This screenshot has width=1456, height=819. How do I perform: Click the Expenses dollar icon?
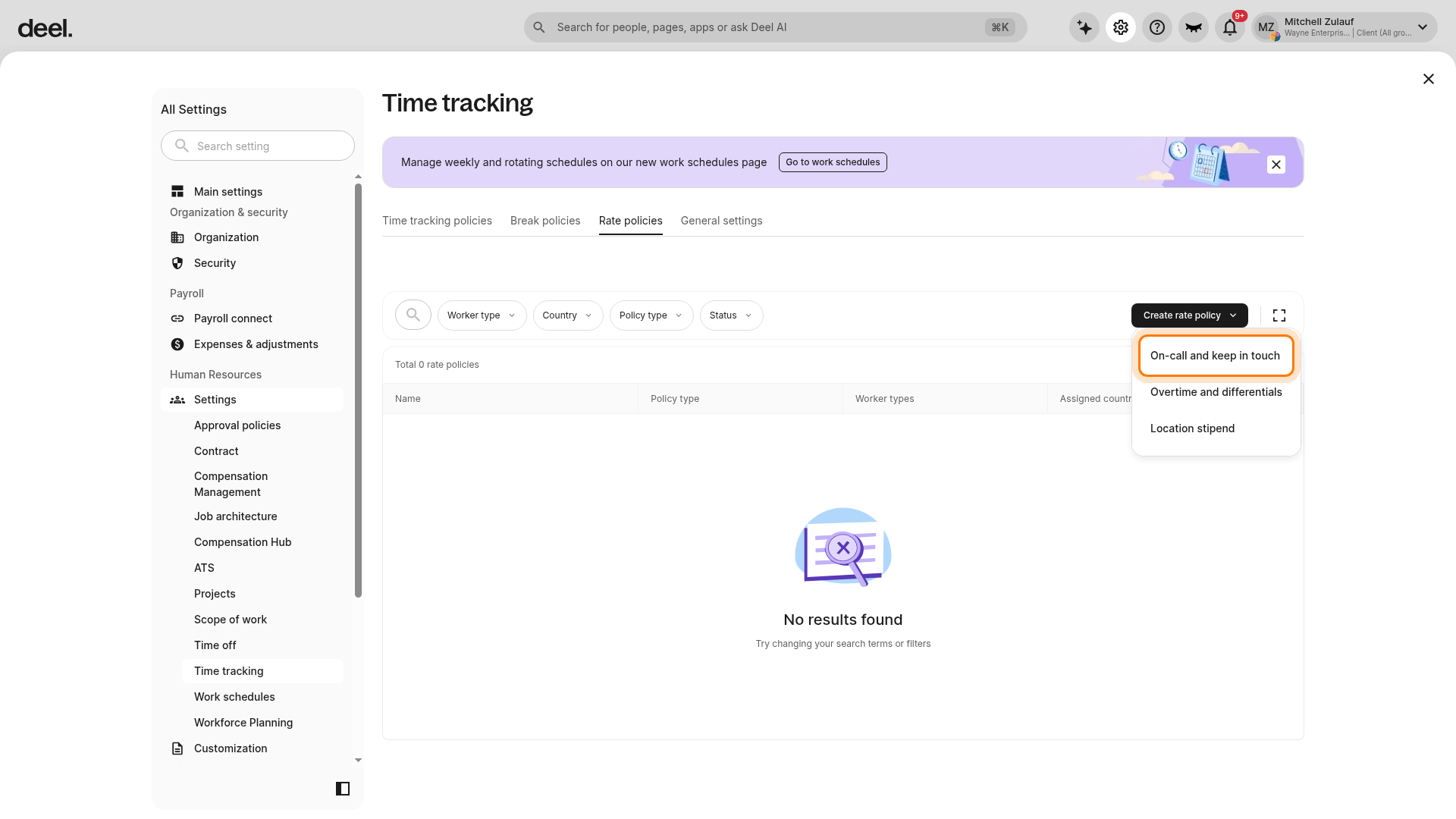(x=177, y=344)
